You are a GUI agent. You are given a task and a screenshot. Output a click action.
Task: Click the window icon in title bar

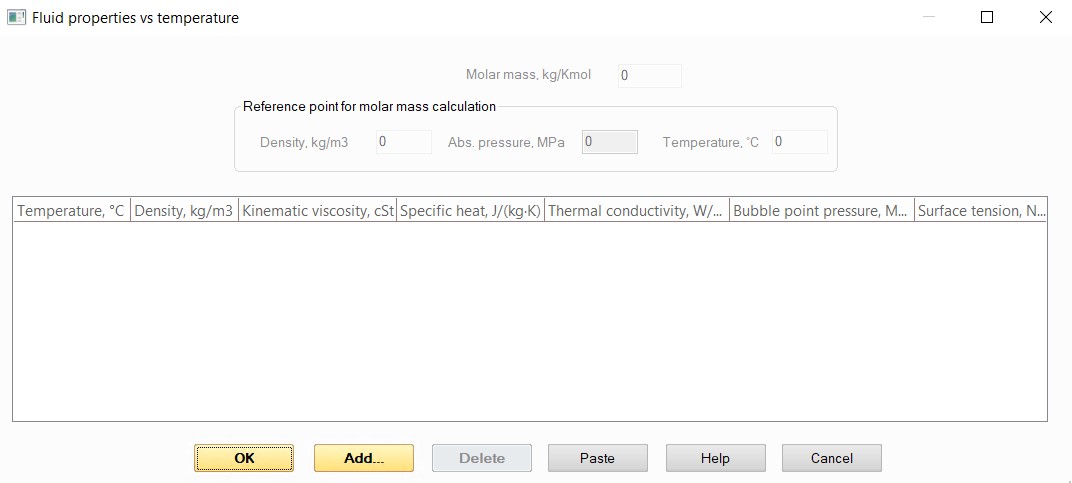click(x=16, y=17)
